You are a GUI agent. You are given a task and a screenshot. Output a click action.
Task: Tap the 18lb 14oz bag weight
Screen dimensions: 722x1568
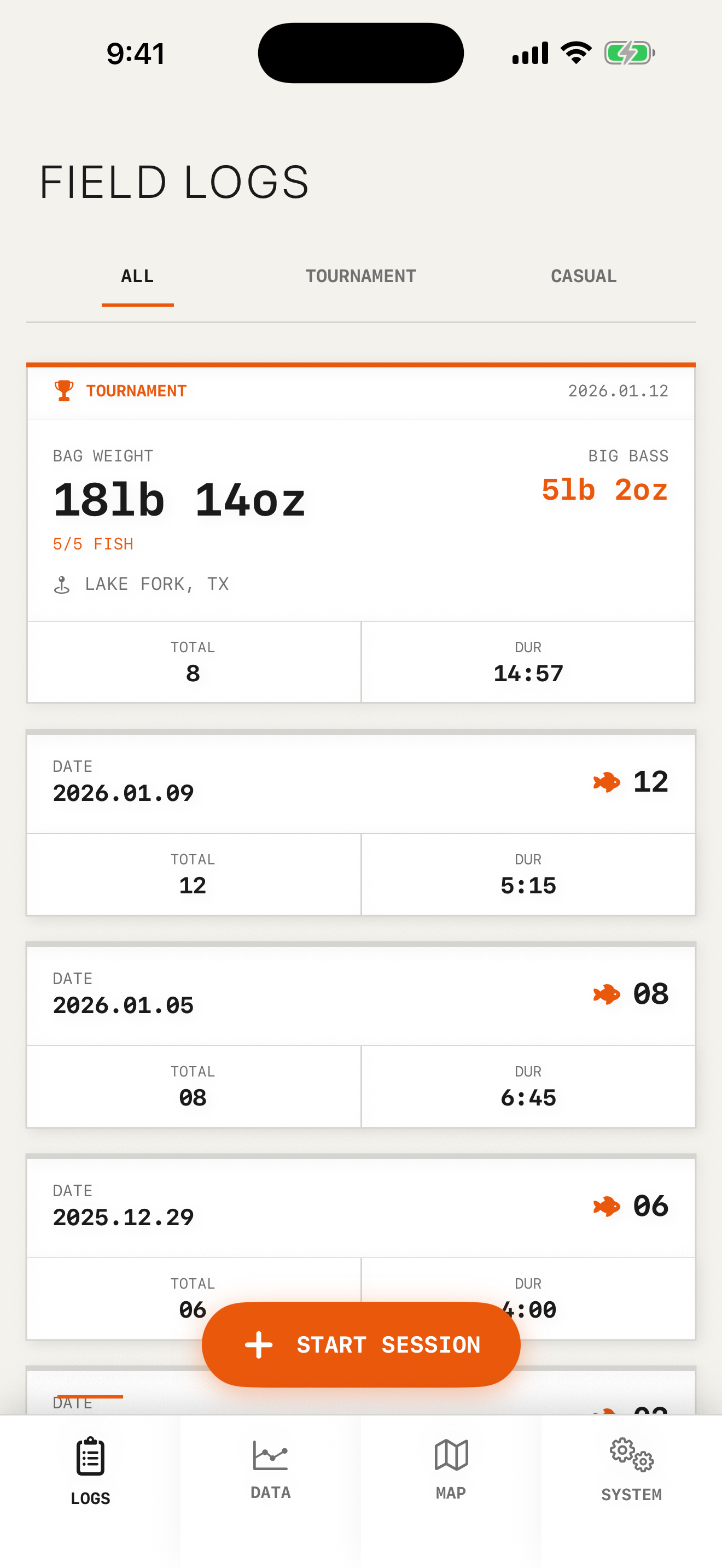[x=179, y=500]
